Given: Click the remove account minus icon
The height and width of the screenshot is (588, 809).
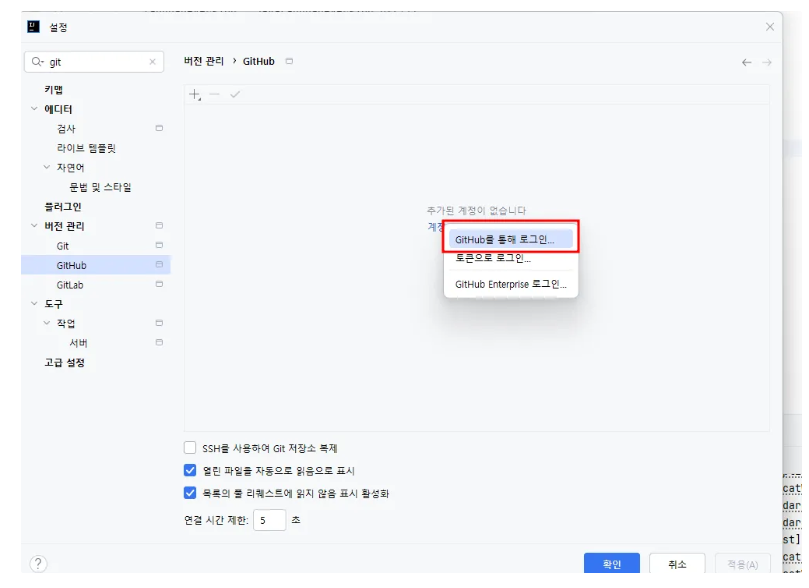Looking at the screenshot, I should click(x=215, y=94).
